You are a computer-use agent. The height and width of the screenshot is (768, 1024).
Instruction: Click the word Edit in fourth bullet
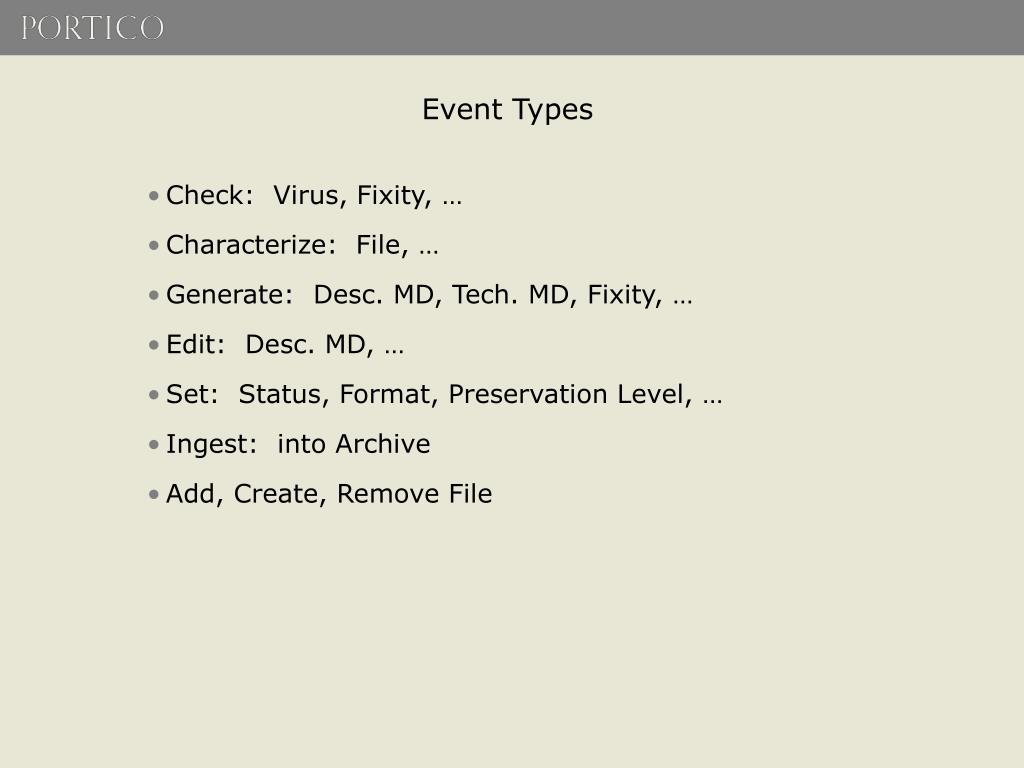191,344
